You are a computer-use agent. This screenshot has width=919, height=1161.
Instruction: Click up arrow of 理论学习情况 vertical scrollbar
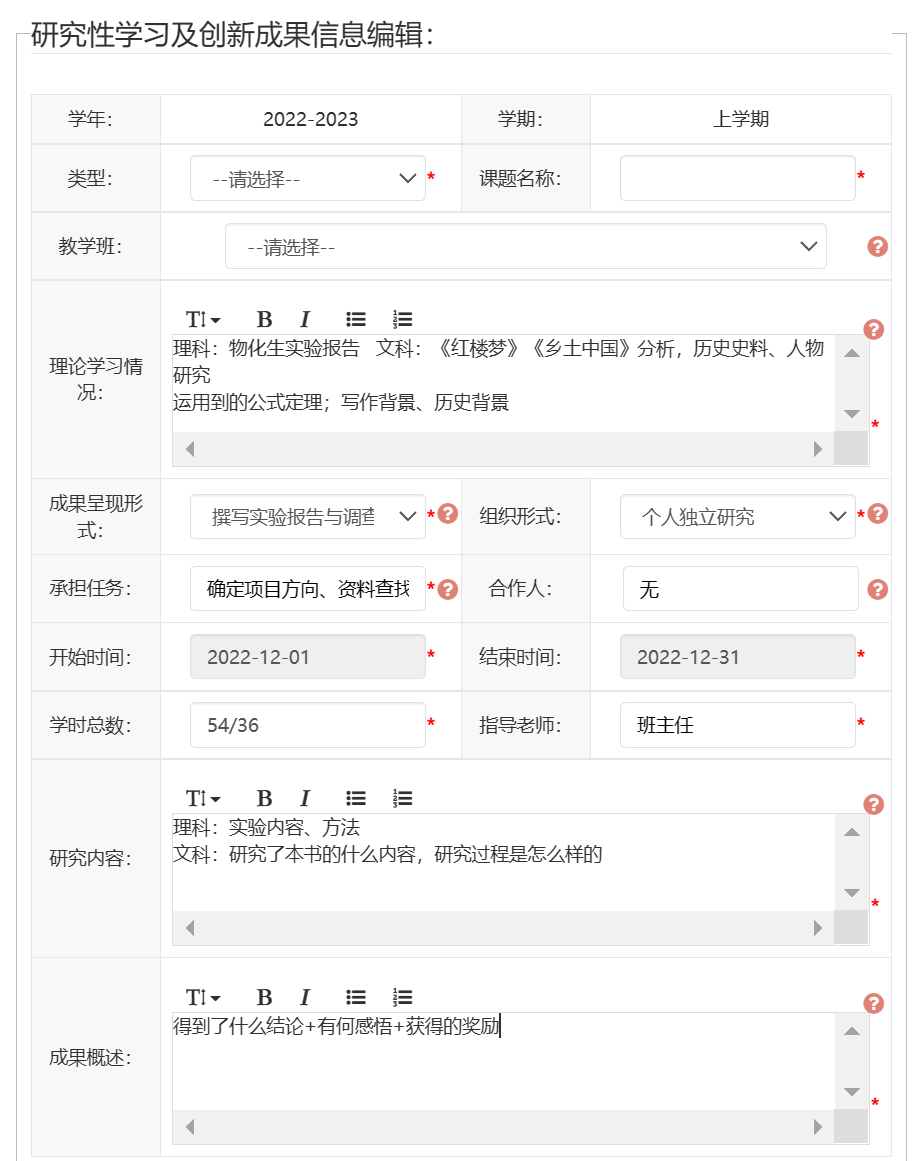[x=852, y=353]
